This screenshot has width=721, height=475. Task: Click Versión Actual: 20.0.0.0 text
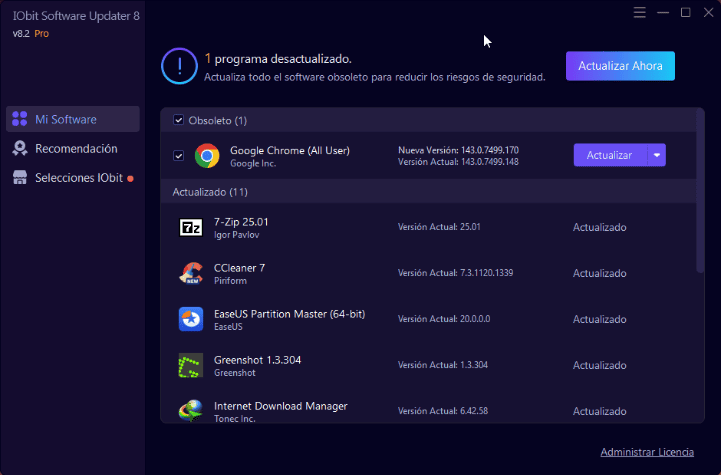point(444,319)
